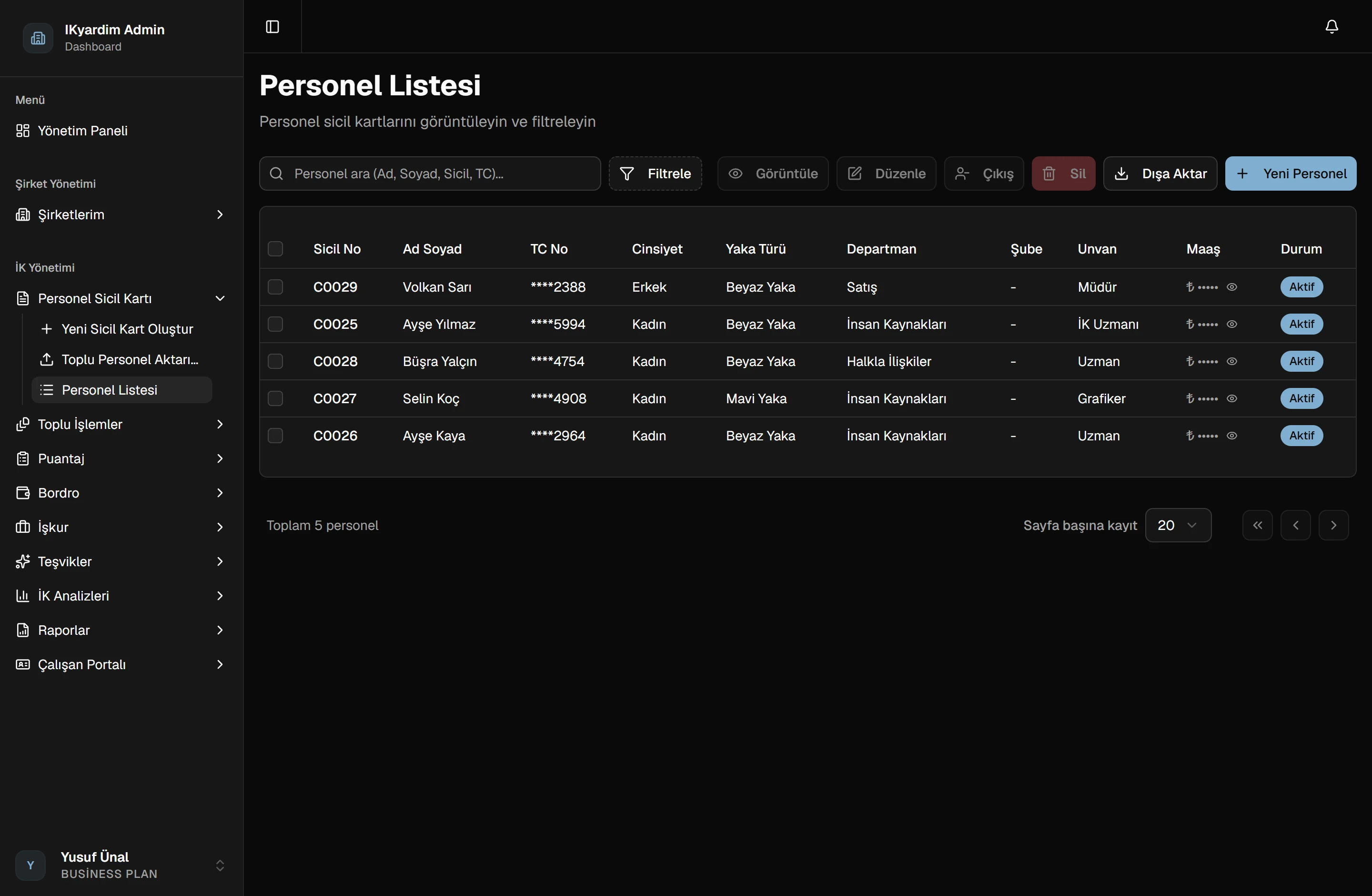Viewport: 1372px width, 896px height.
Task: Open the Çalışan Portalı menu item
Action: 121,665
